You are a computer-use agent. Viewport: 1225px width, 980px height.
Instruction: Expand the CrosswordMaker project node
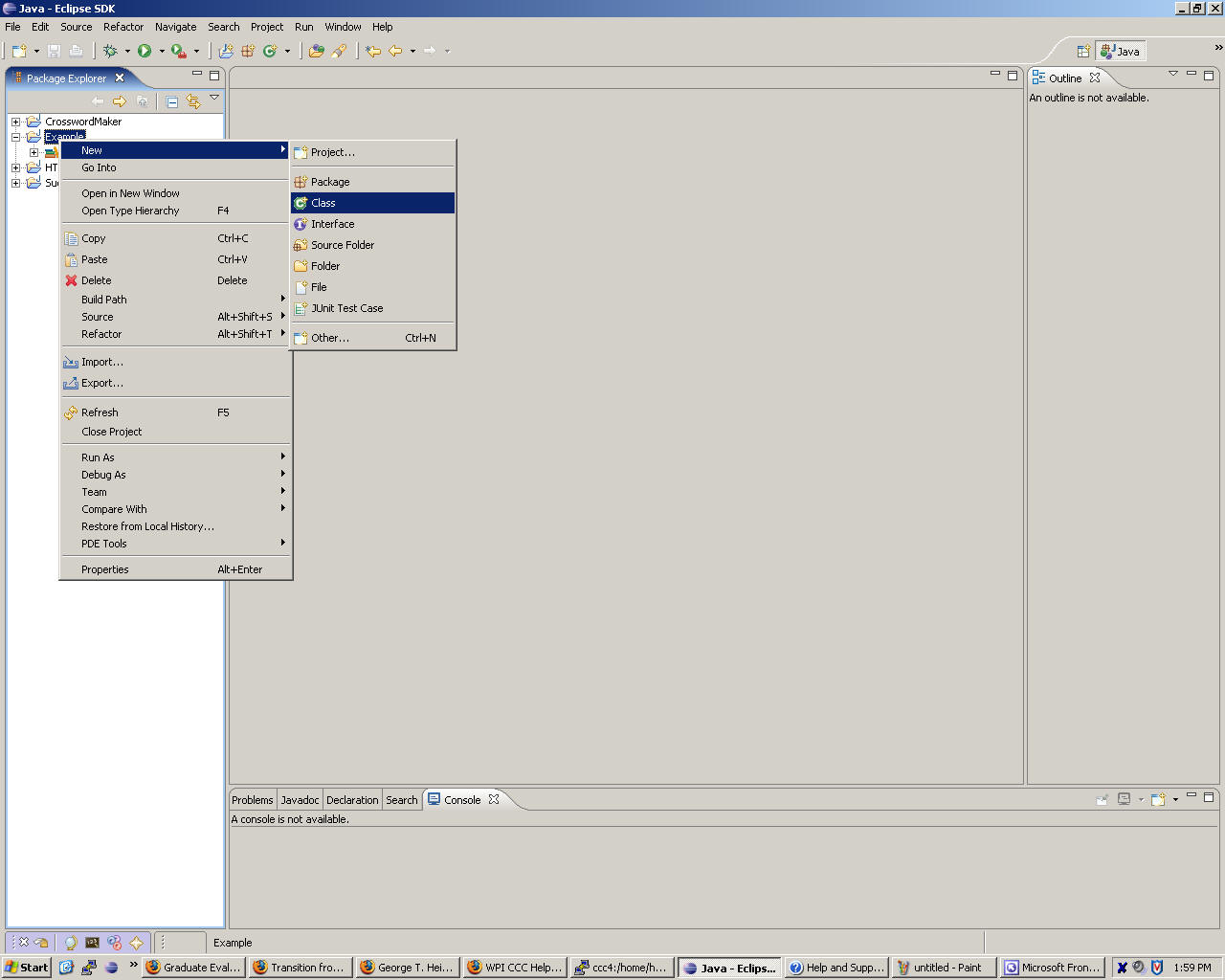coord(15,122)
